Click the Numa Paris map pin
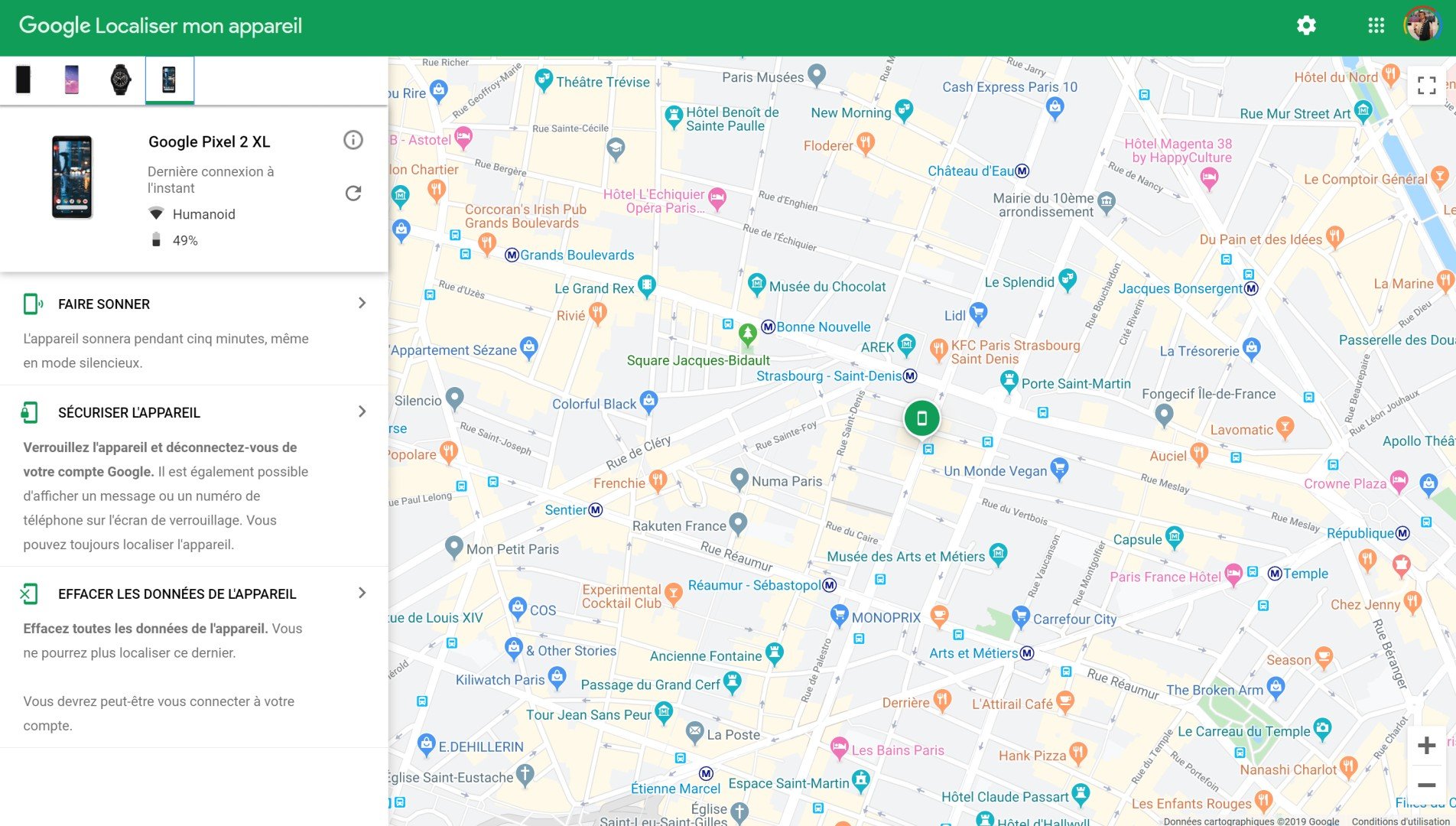Screen dimensions: 1456x826 tap(739, 480)
